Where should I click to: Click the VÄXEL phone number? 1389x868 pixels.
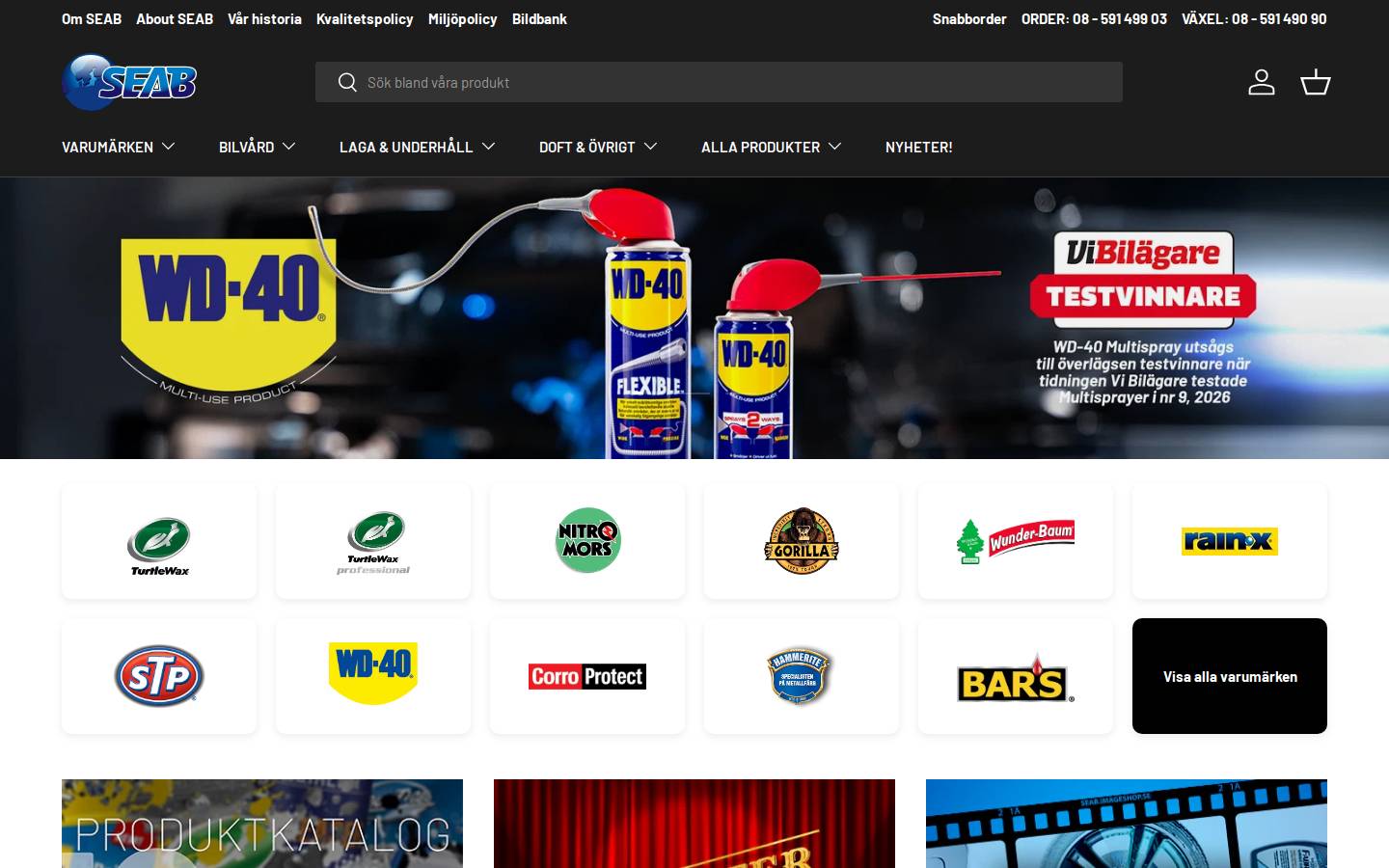point(1254,18)
